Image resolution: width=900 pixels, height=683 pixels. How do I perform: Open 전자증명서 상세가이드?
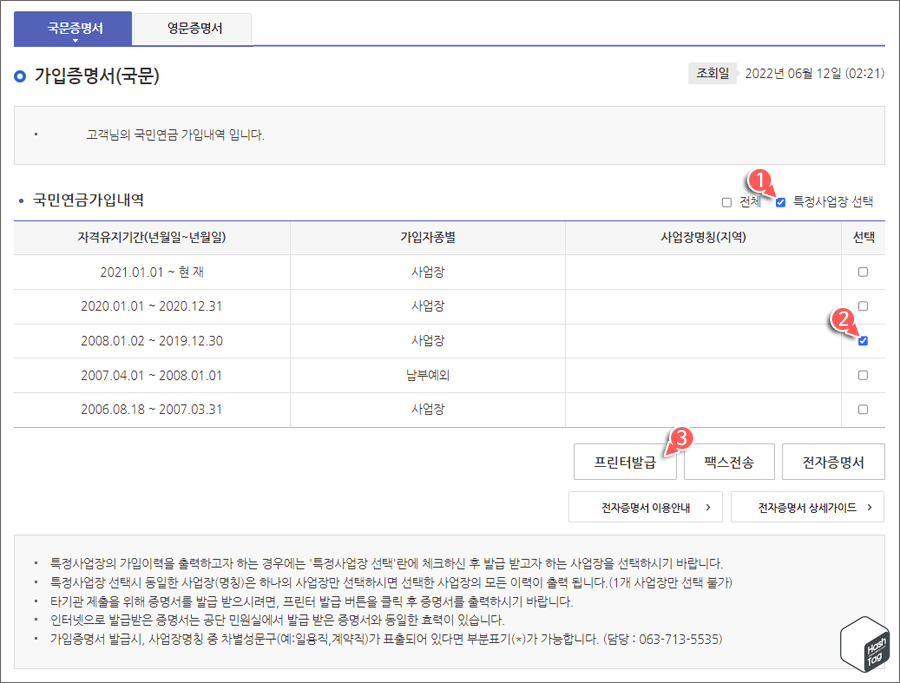pos(806,507)
